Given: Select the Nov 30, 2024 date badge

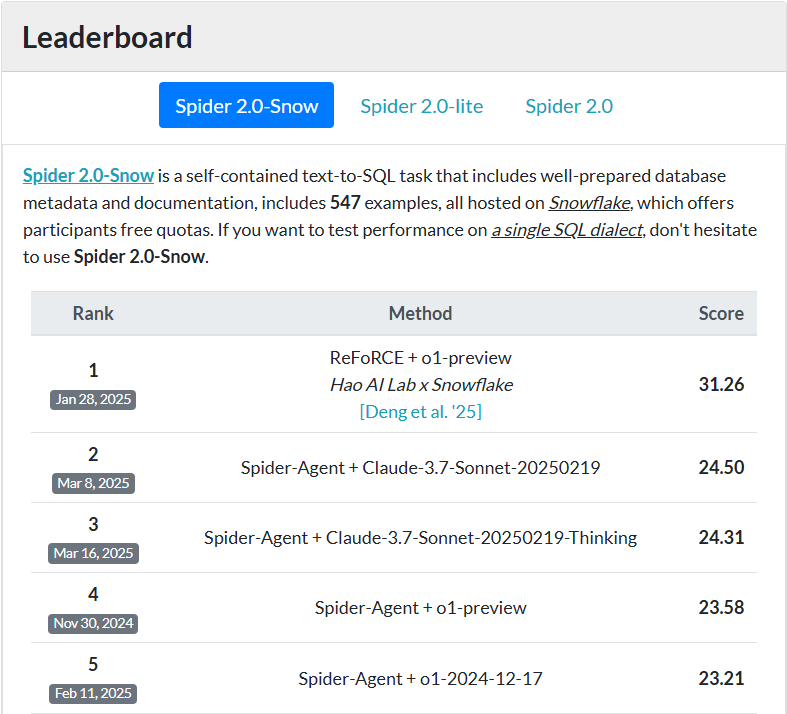Looking at the screenshot, I should coord(94,623).
